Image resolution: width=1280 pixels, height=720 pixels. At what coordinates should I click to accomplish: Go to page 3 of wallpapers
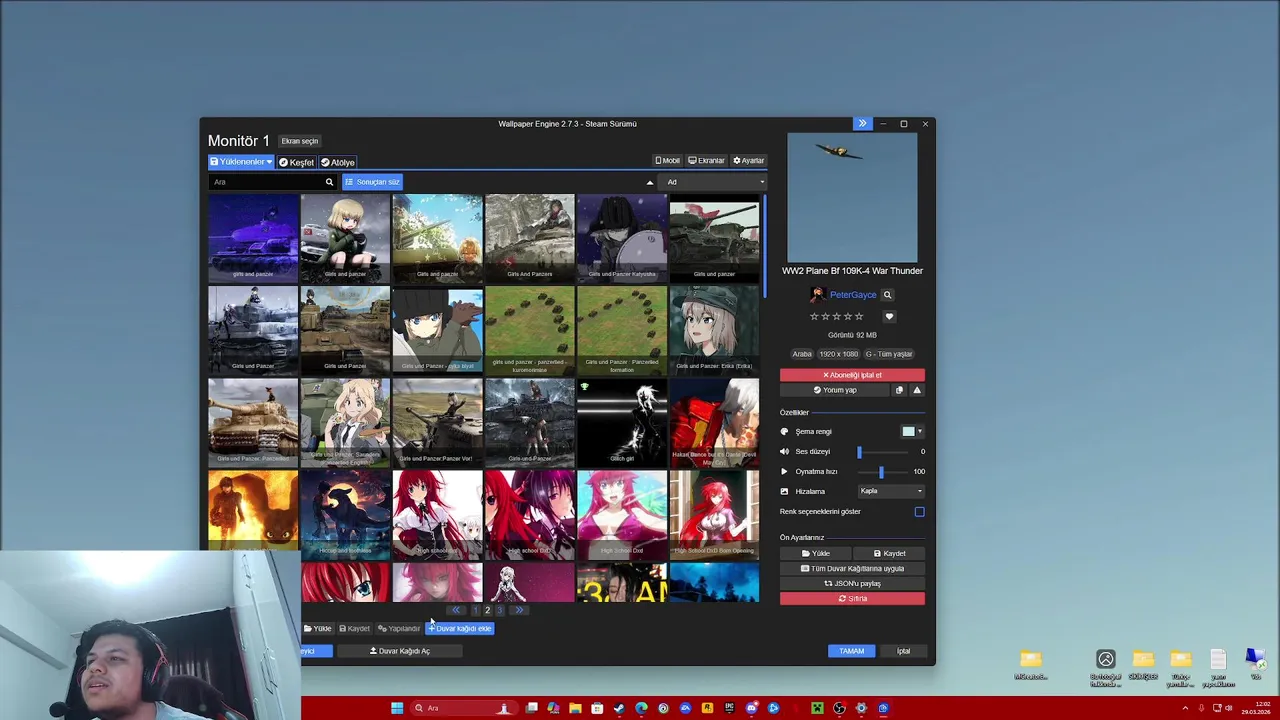(x=500, y=610)
